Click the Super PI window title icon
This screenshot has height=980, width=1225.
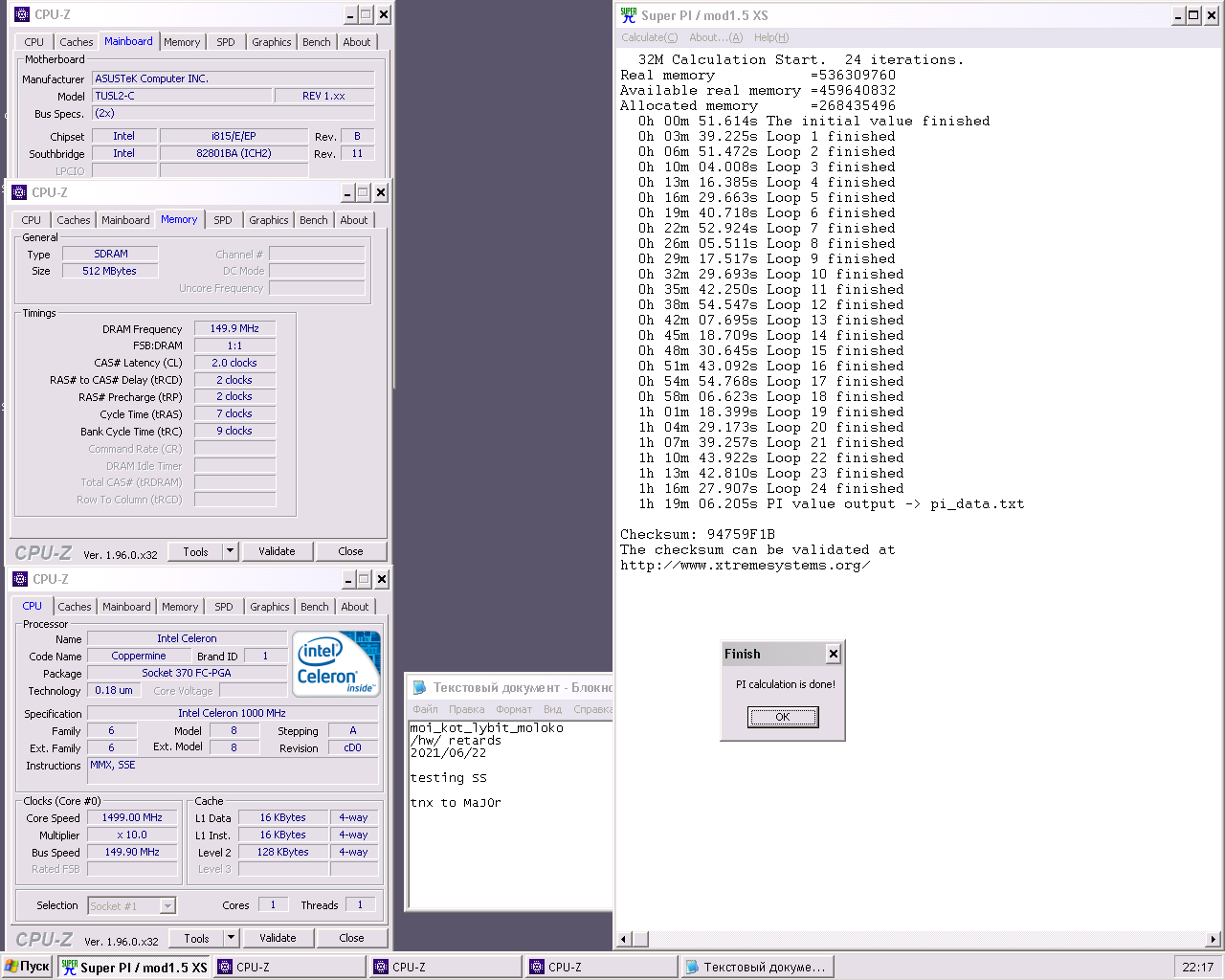point(629,15)
